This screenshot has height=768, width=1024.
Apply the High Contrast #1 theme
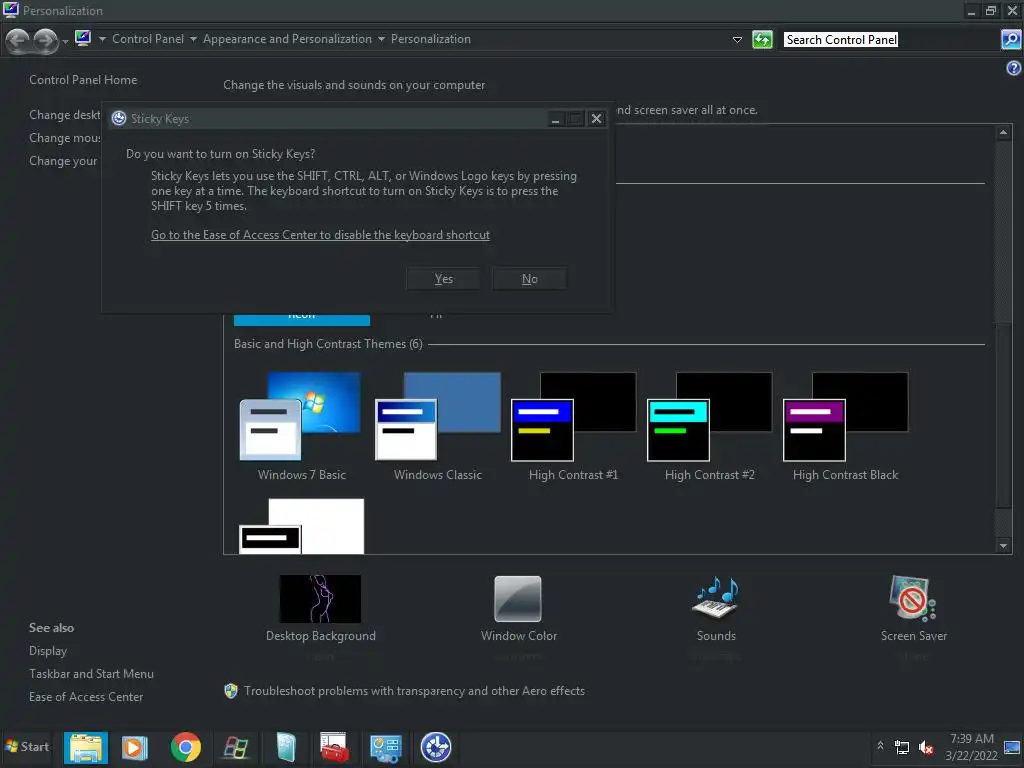(x=573, y=427)
